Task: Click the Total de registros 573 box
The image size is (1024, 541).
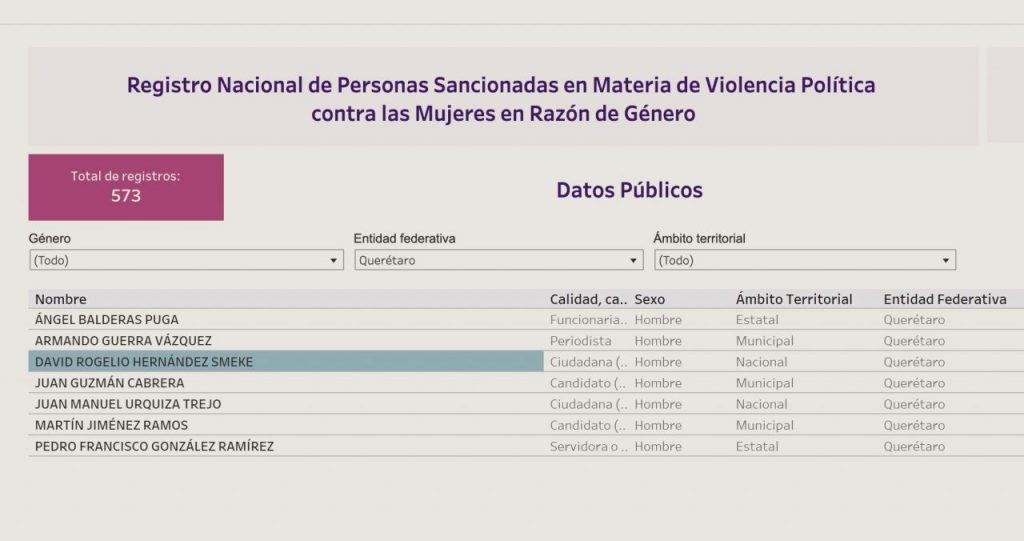Action: pos(126,187)
